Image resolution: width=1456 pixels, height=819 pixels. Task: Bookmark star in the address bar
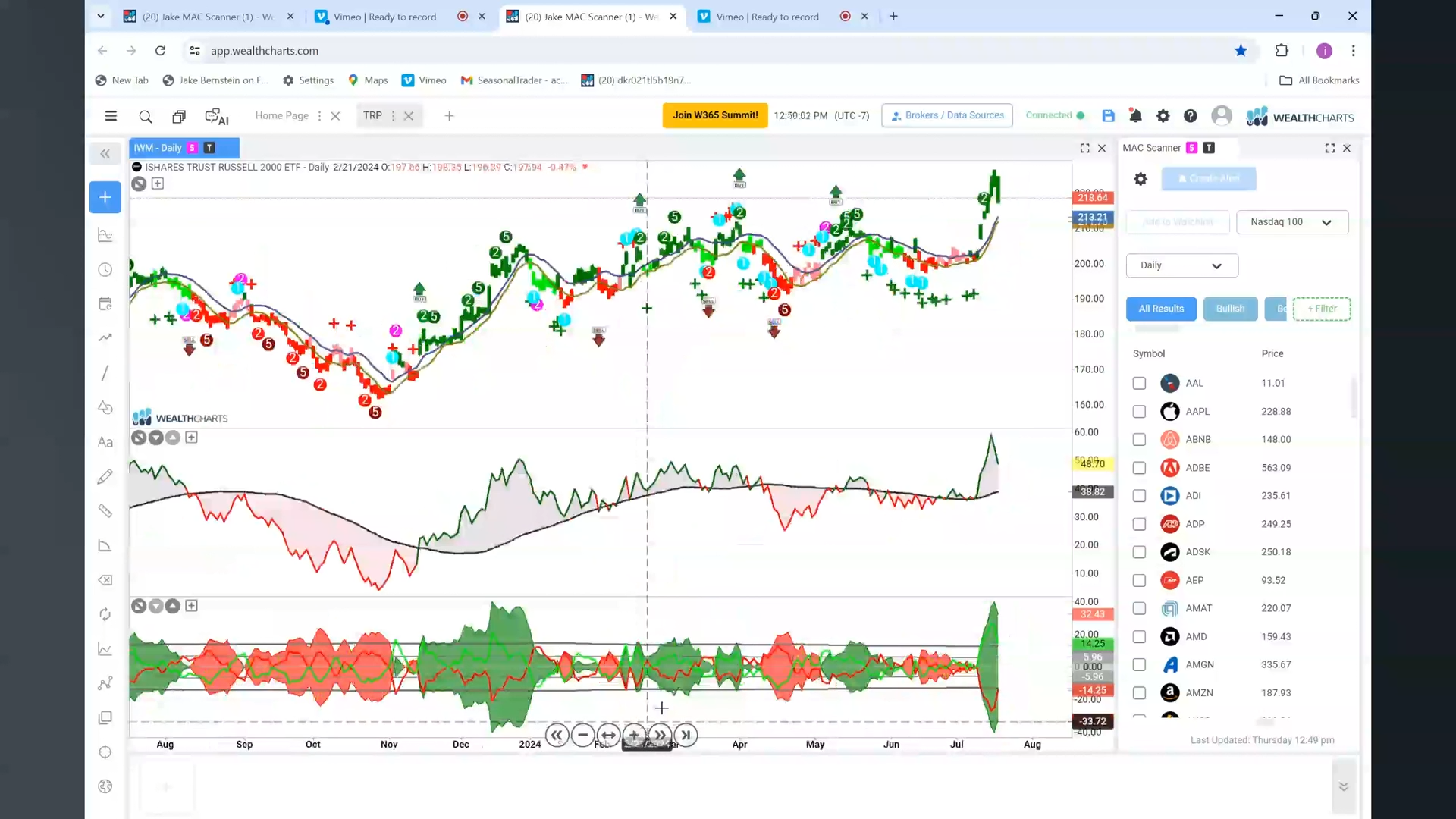coord(1241,51)
